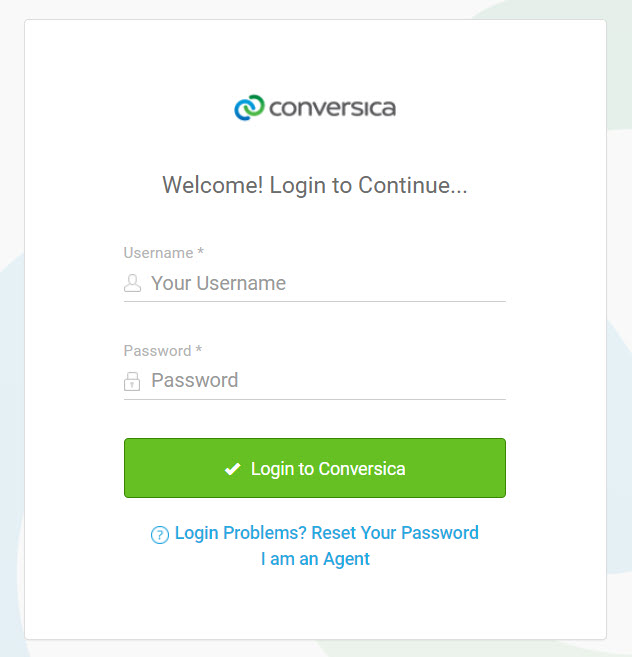This screenshot has width=632, height=657.
Task: Focus the Your Username input field
Action: coord(315,283)
